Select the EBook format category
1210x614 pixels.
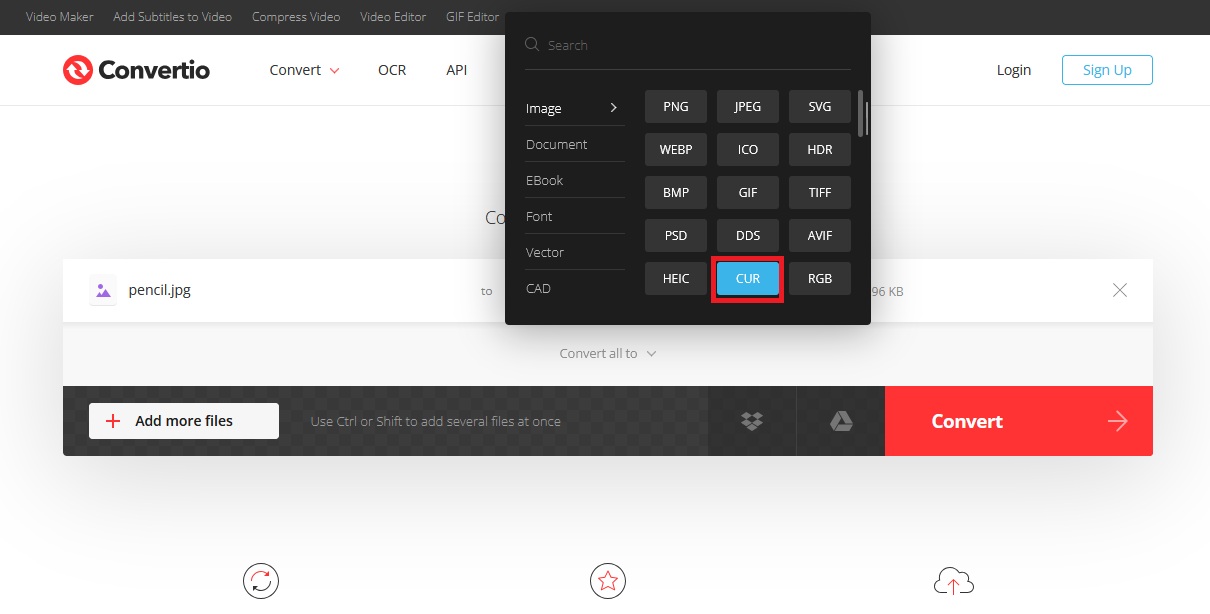click(575, 180)
